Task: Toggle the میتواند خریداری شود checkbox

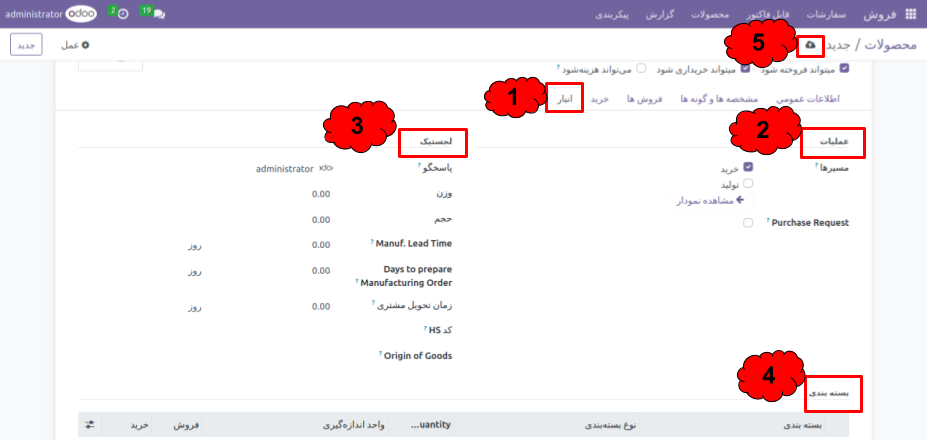Action: 746,68
